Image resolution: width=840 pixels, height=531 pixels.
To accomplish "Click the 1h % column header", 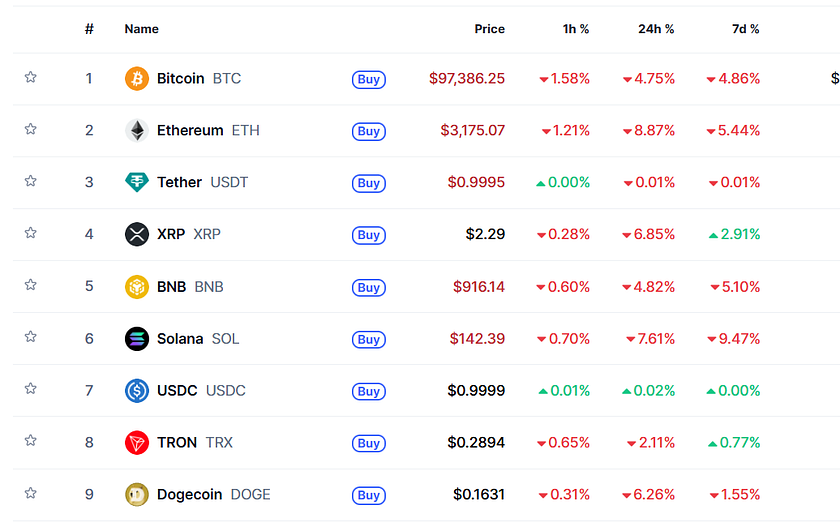I will pos(575,29).
